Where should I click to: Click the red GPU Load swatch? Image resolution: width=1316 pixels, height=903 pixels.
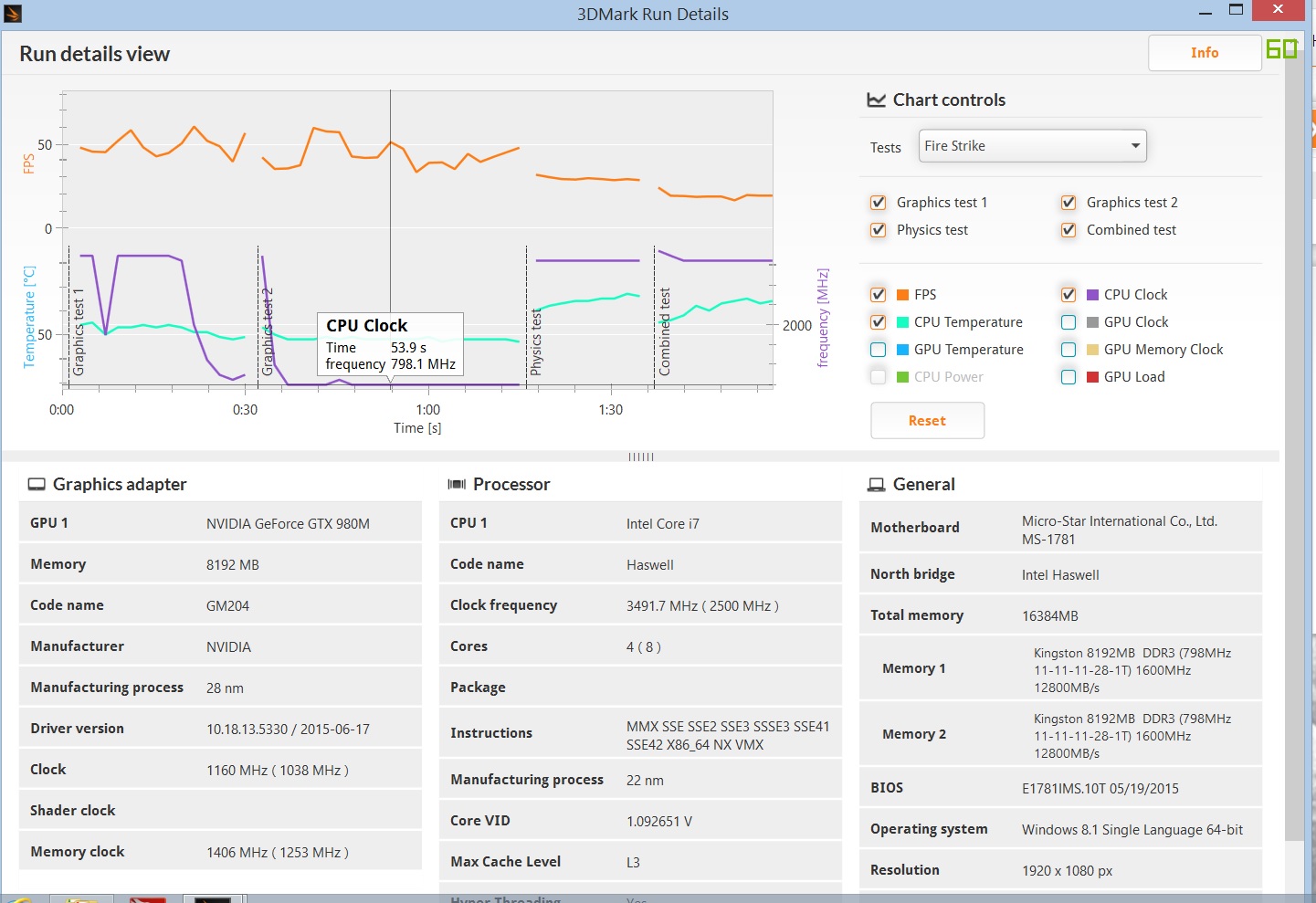tap(1093, 377)
